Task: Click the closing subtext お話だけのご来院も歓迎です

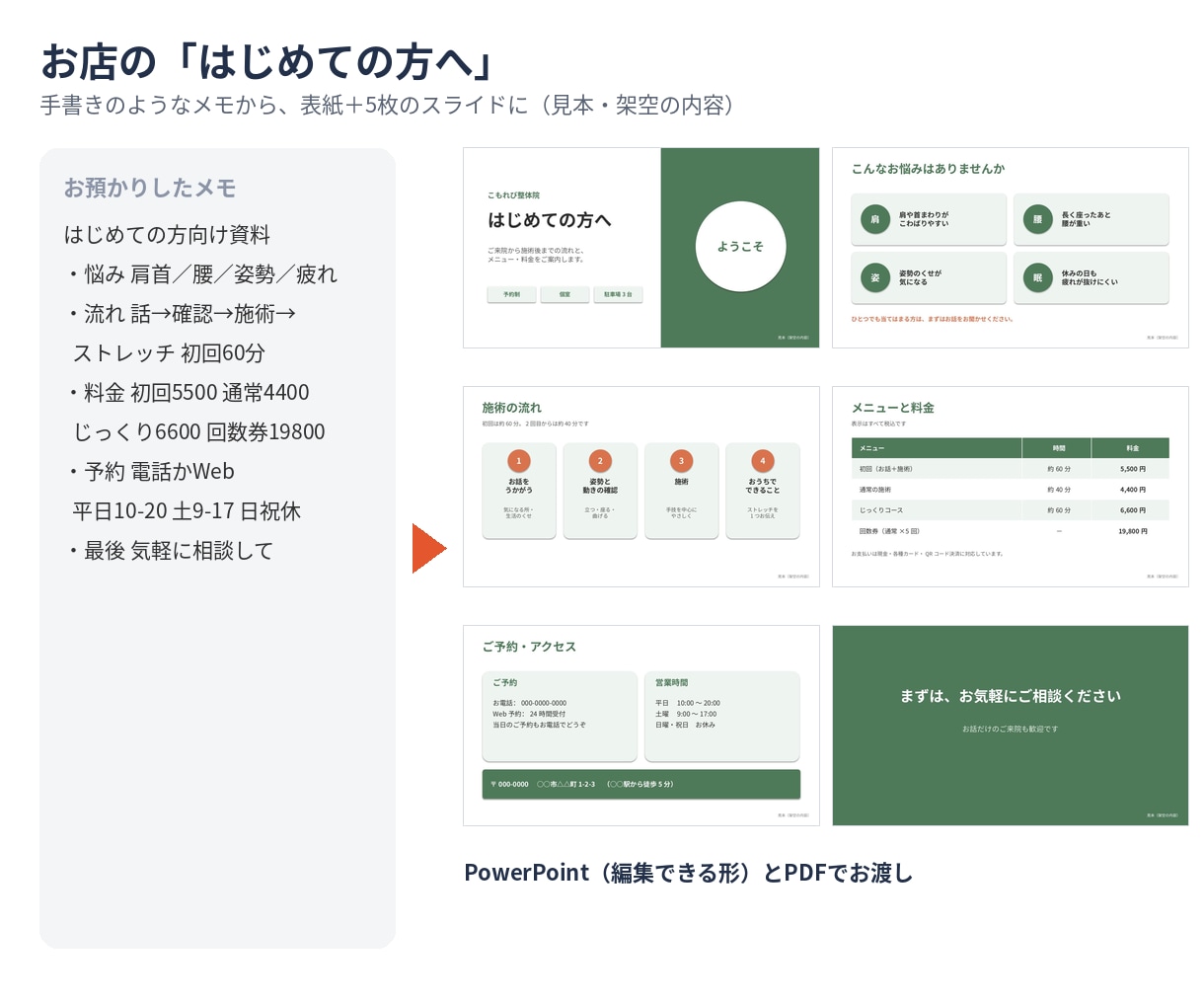Action: point(1011,729)
